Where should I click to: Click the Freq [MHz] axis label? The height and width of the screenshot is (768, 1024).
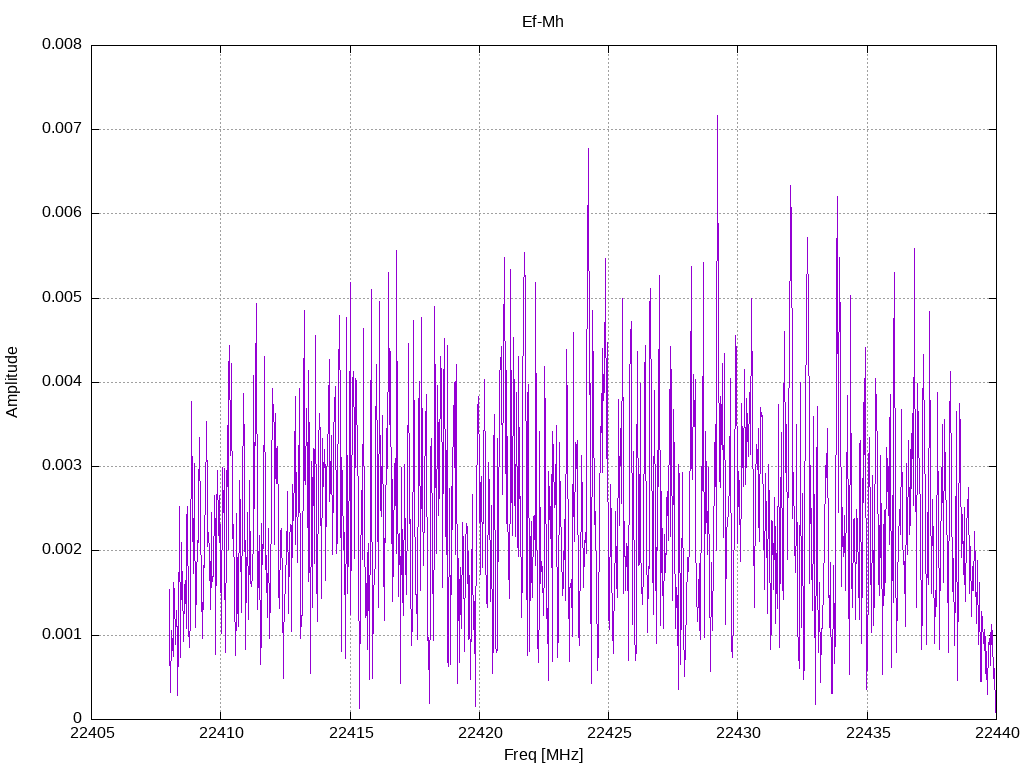[543, 755]
